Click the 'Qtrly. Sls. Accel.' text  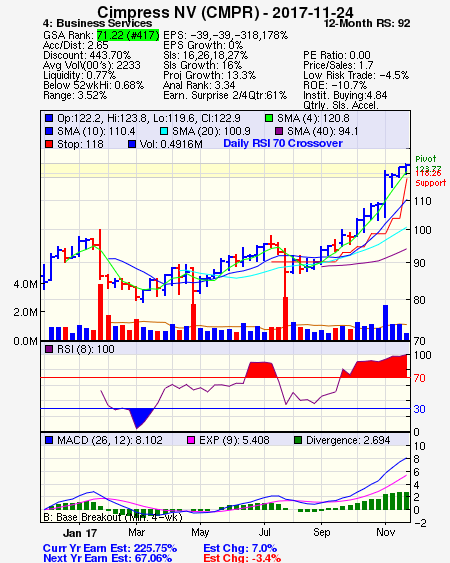tap(341, 105)
